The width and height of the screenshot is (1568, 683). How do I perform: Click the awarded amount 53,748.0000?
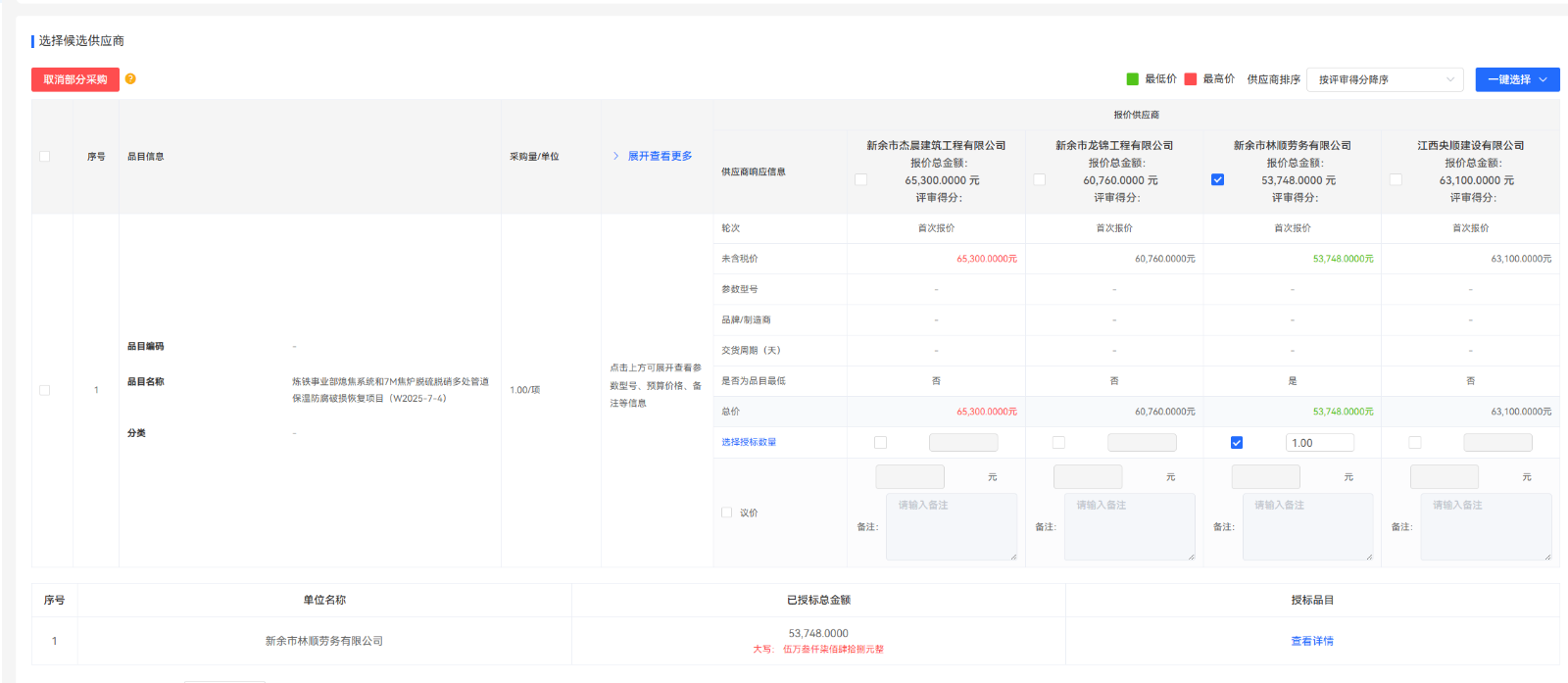click(818, 633)
